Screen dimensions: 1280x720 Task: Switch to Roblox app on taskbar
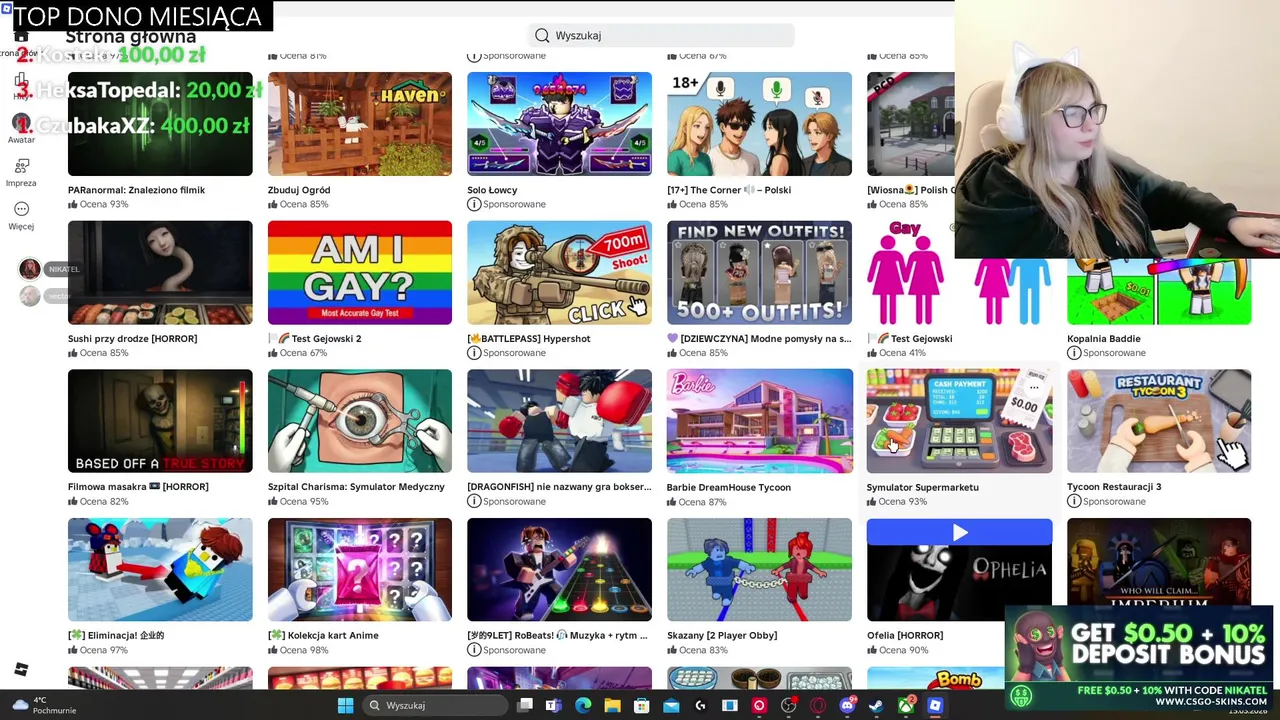[x=935, y=705]
